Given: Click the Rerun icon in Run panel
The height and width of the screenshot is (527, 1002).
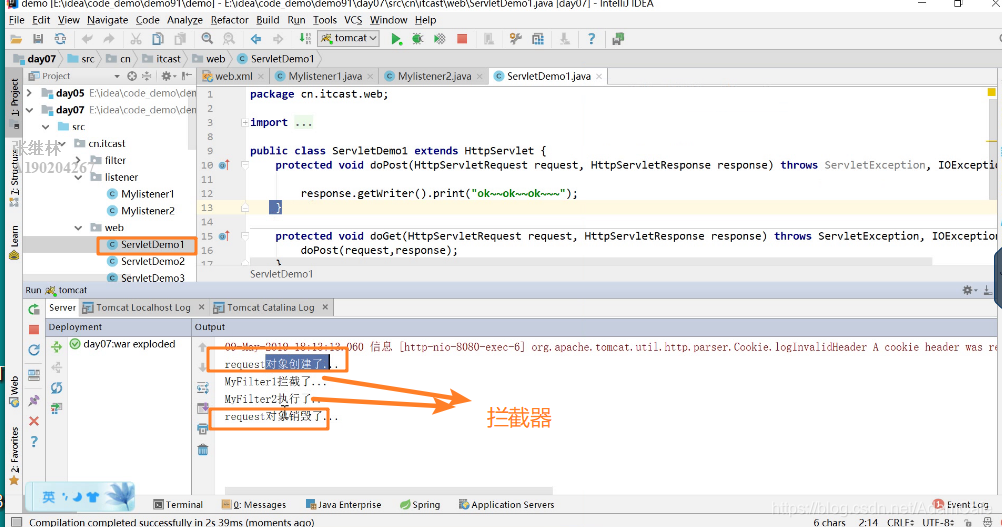Looking at the screenshot, I should 34,310.
